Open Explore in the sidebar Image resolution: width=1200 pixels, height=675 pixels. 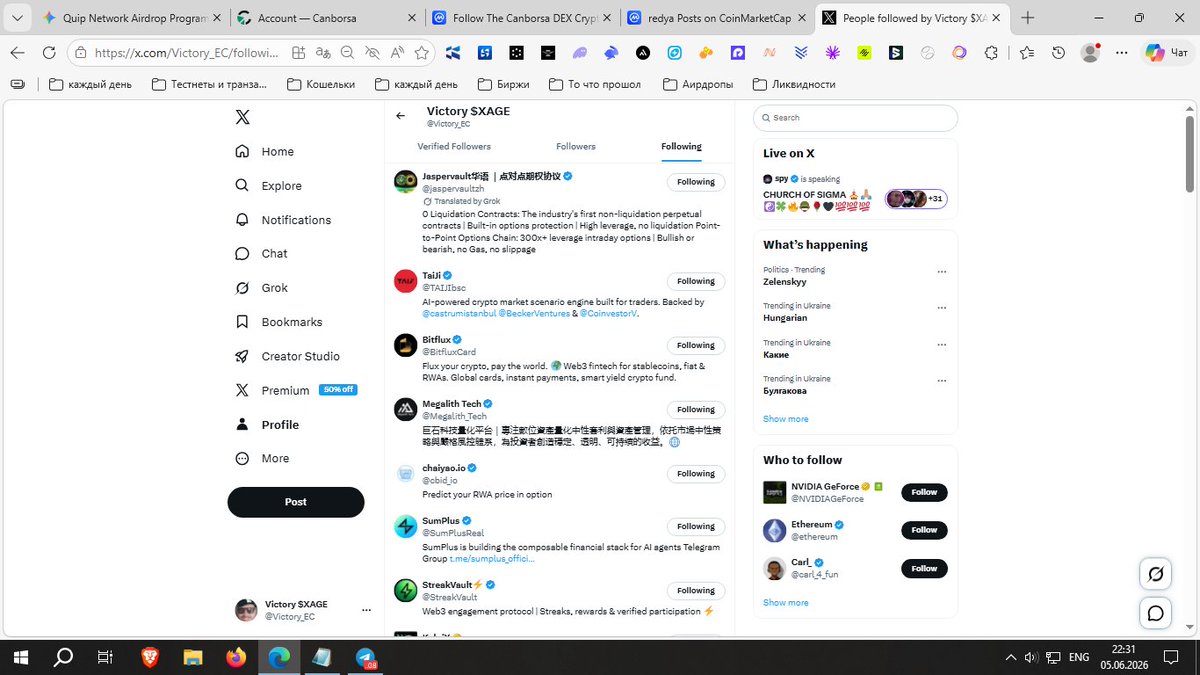[268, 186]
